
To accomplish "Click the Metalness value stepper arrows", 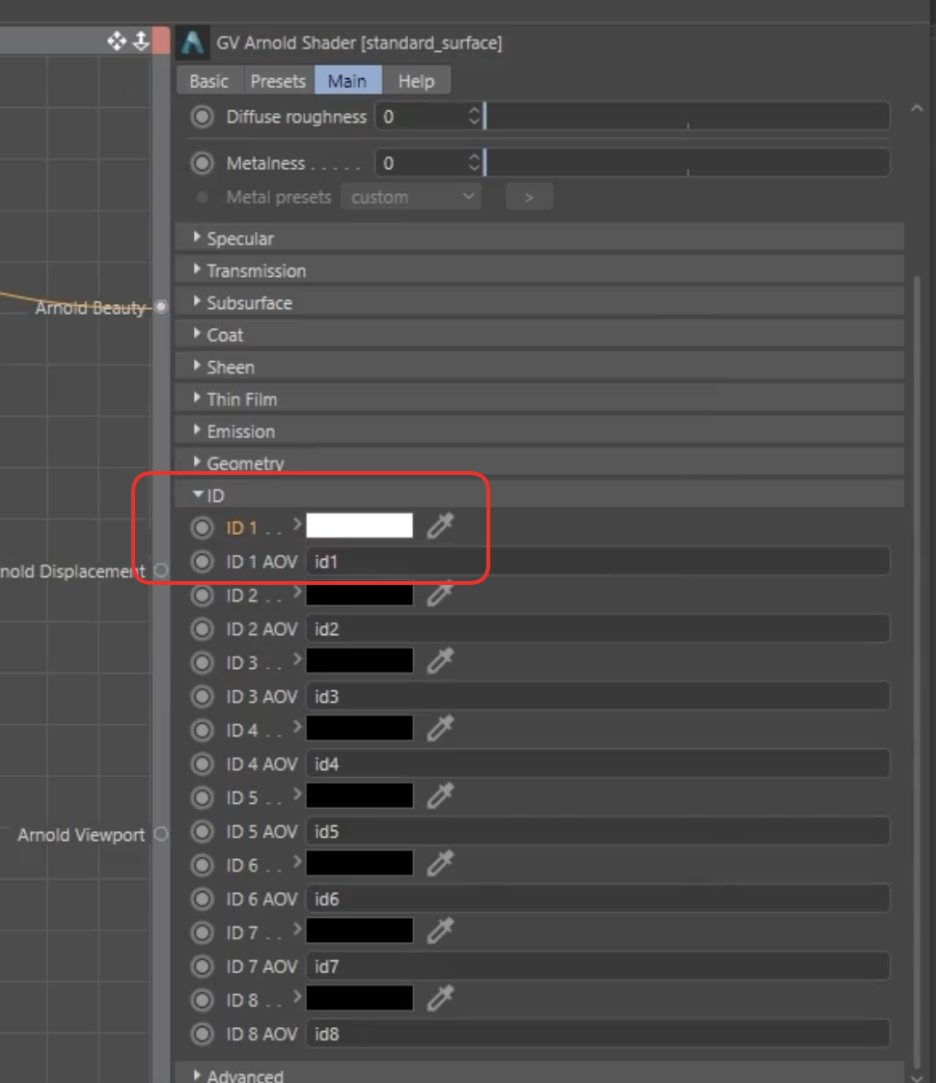I will 474,162.
